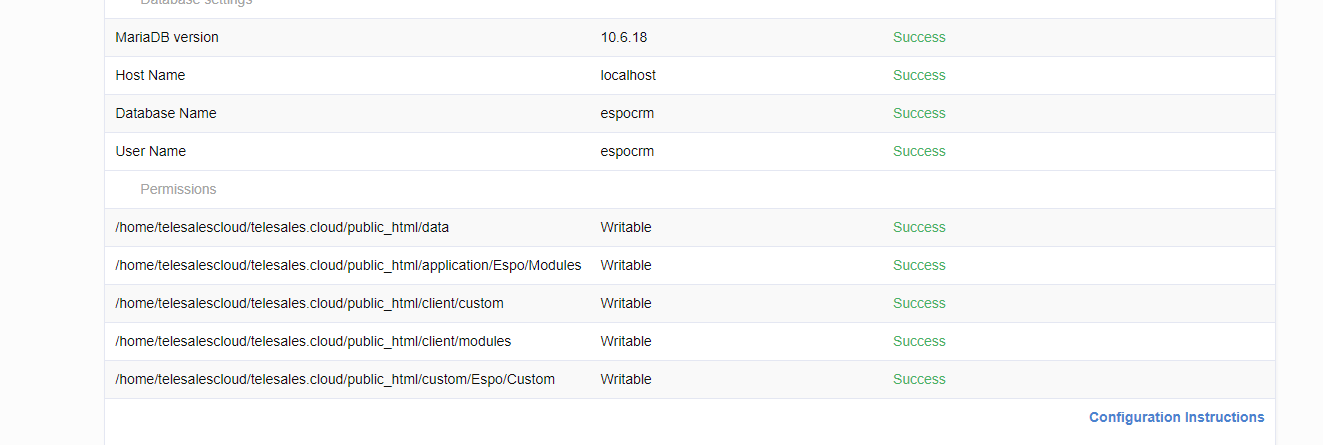The height and width of the screenshot is (445, 1323).
Task: Select the Host Name label
Action: (150, 75)
